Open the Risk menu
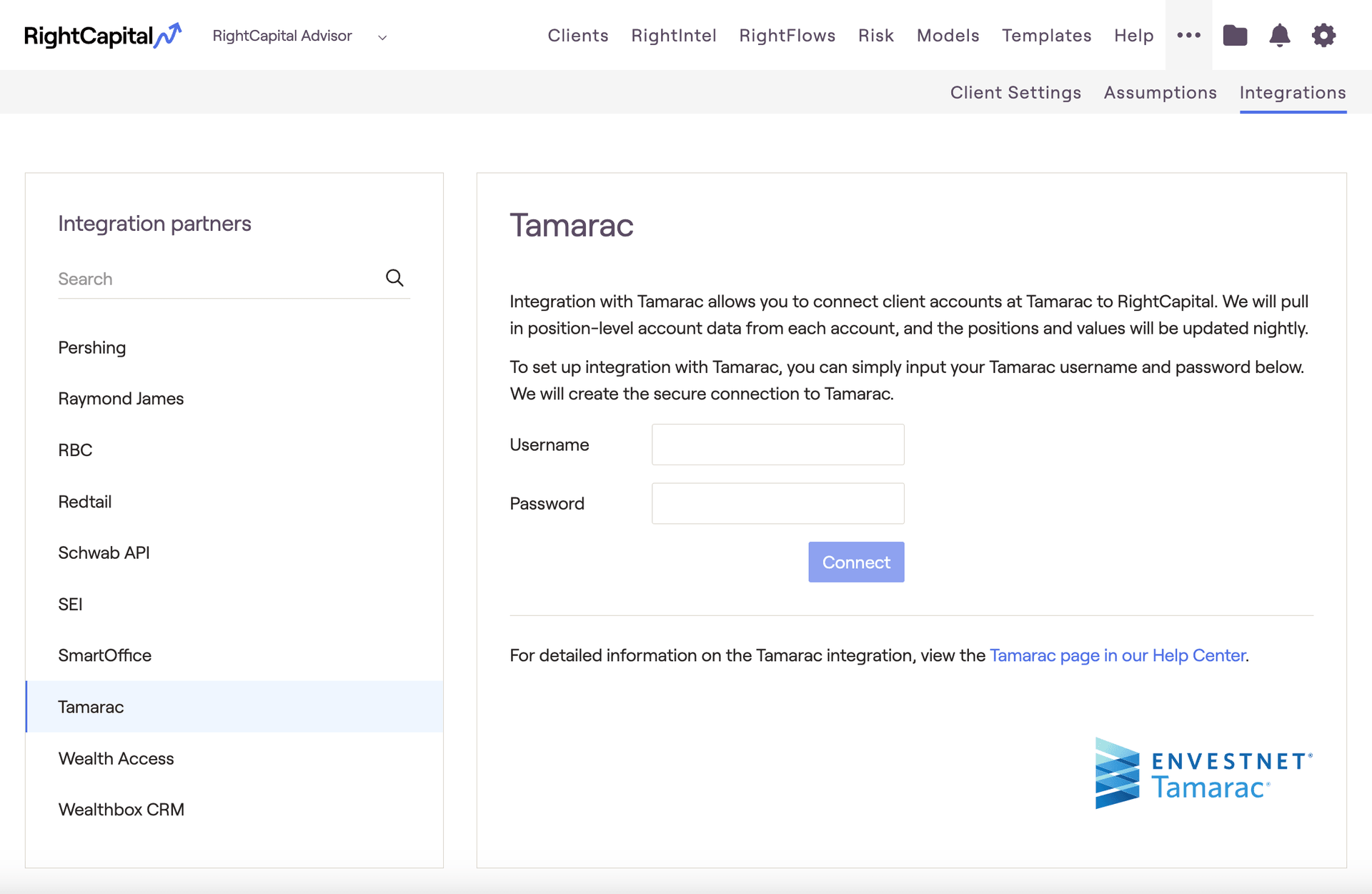1372x894 pixels. 876,36
